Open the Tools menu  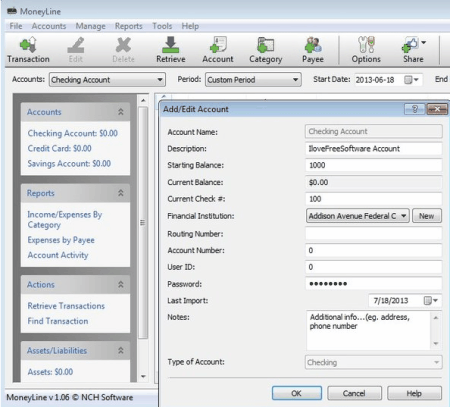click(x=162, y=26)
